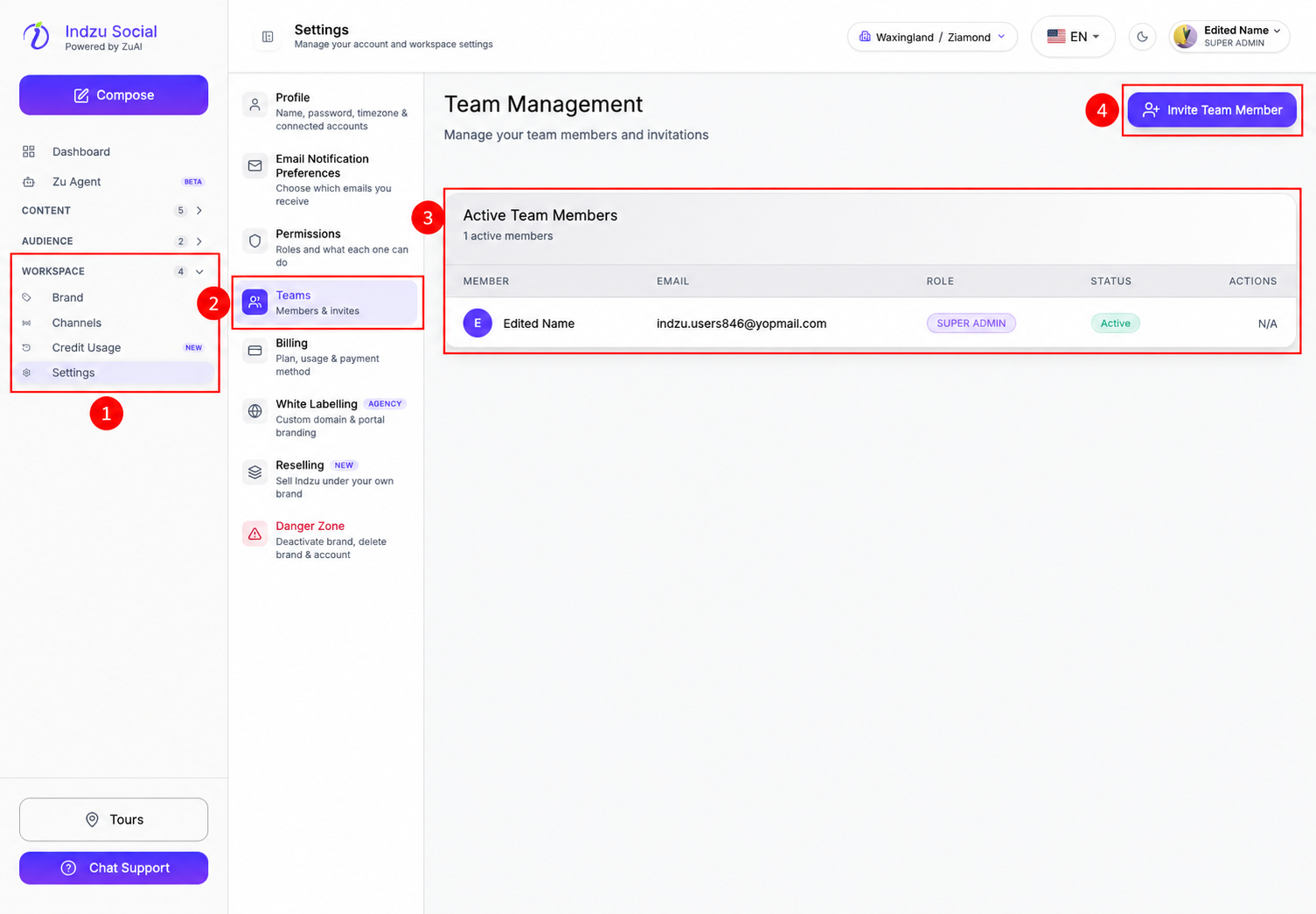Expand the CONTENT section chevron
The width and height of the screenshot is (1316, 914).
coord(199,211)
